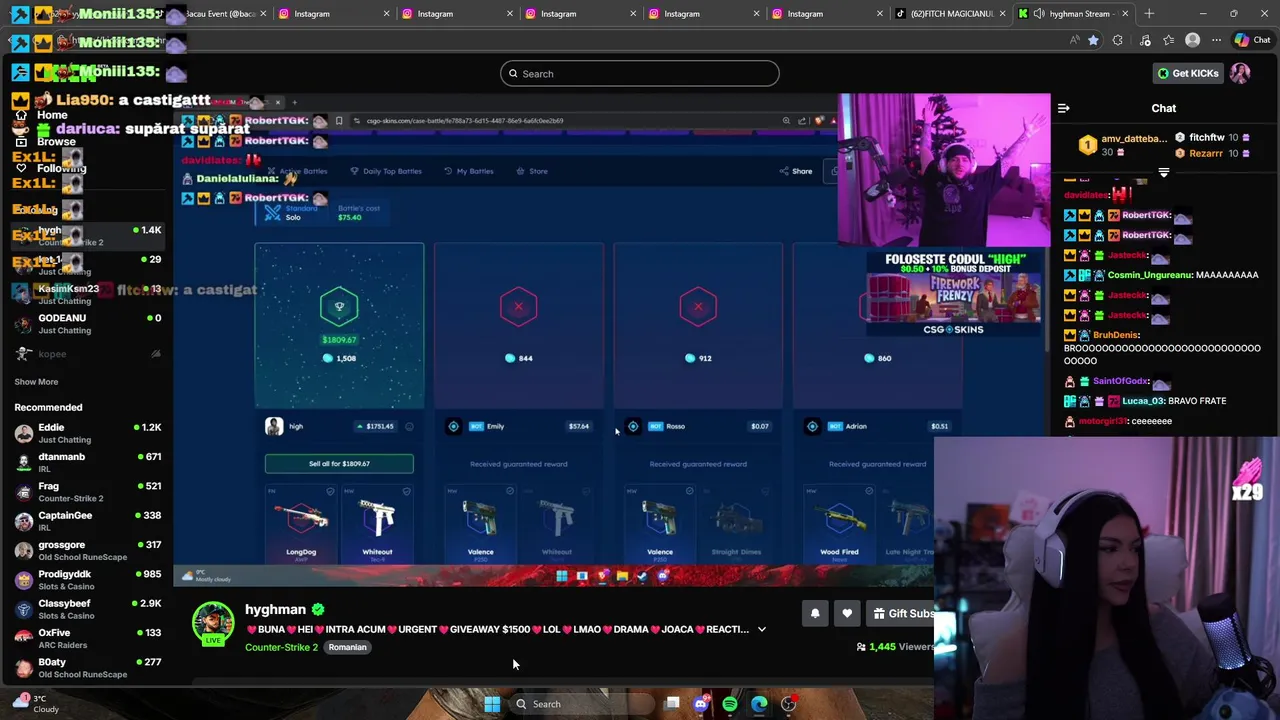Expand the chat leaderboard chevron

pyautogui.click(x=1163, y=173)
